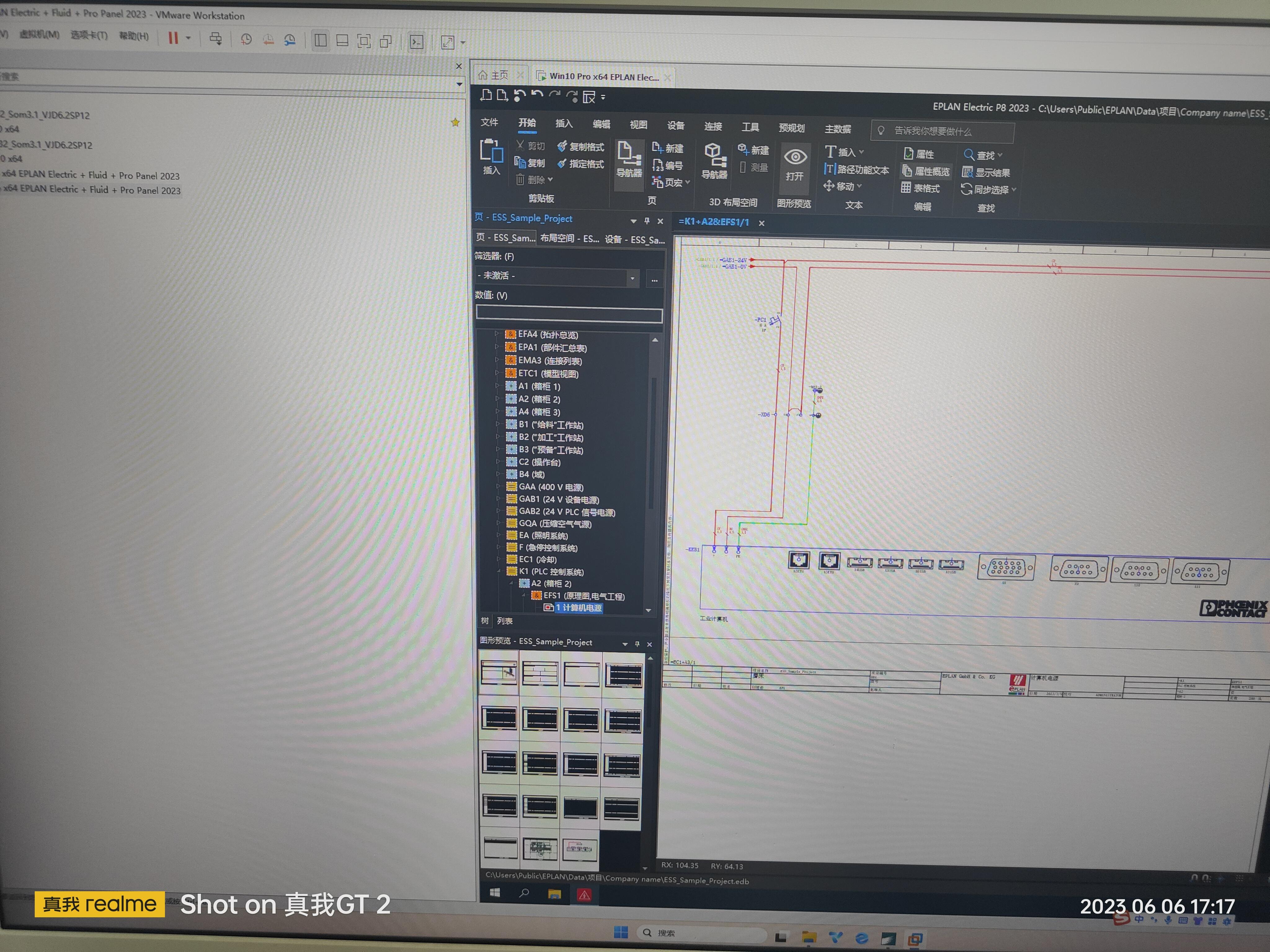Viewport: 1270px width, 952px height.
Task: Click the clipboard insert (插入) icon
Action: [x=491, y=152]
